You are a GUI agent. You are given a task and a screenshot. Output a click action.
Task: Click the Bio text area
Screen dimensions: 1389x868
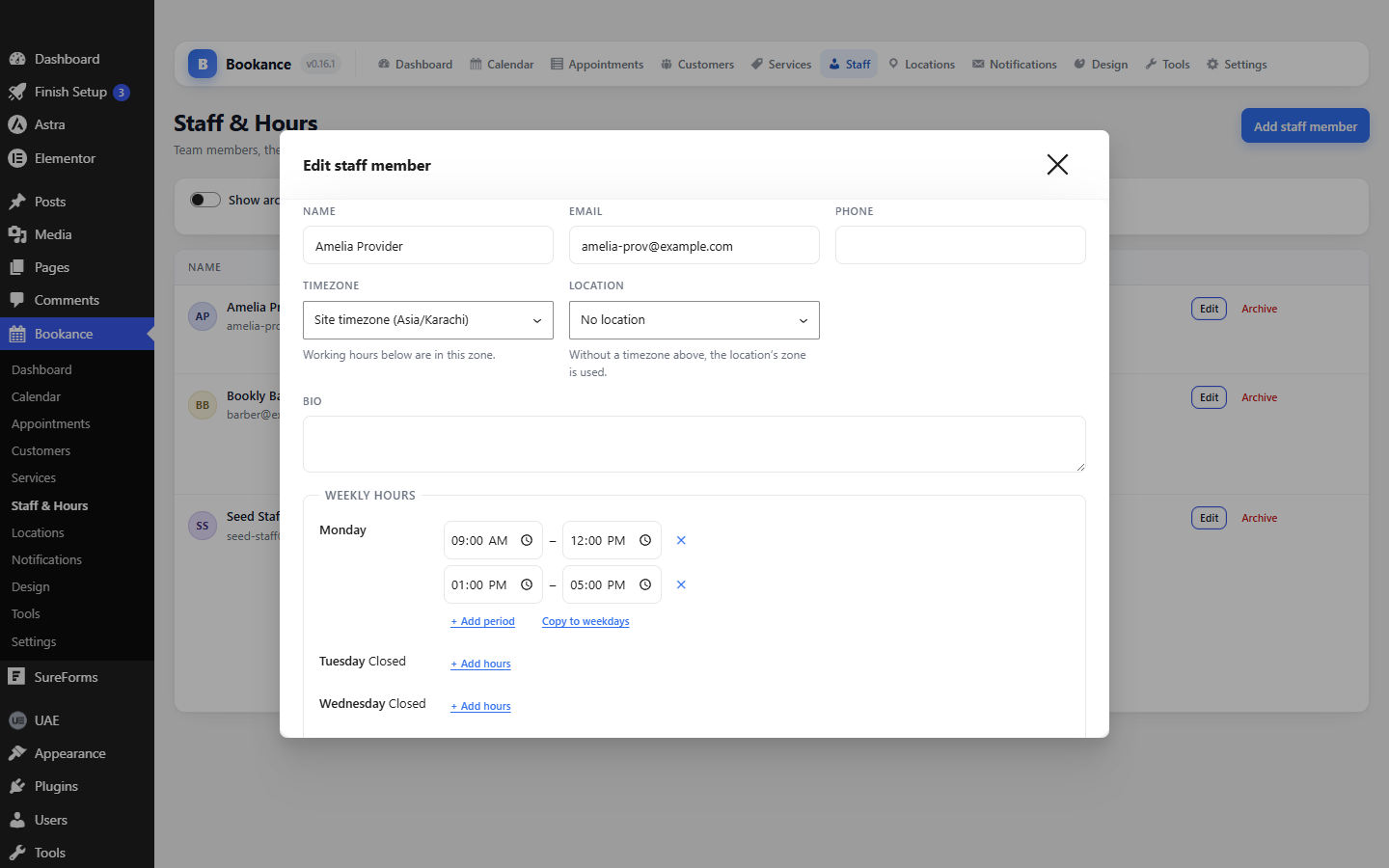pos(694,444)
